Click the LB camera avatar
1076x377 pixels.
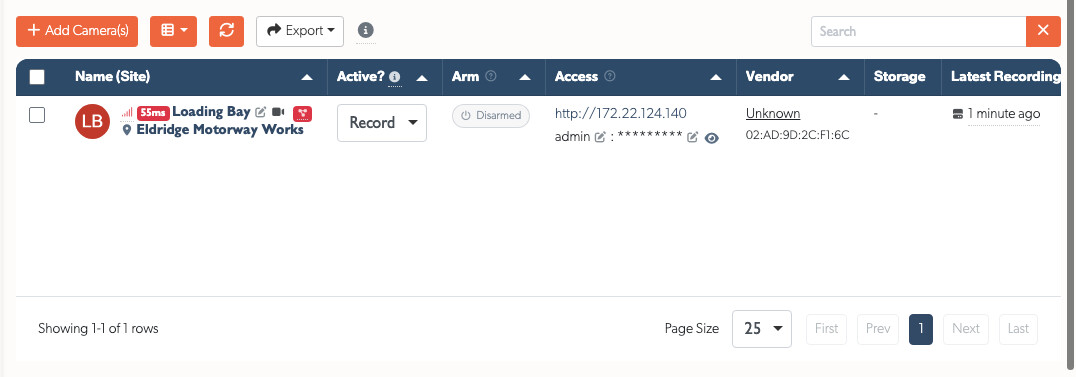92,122
